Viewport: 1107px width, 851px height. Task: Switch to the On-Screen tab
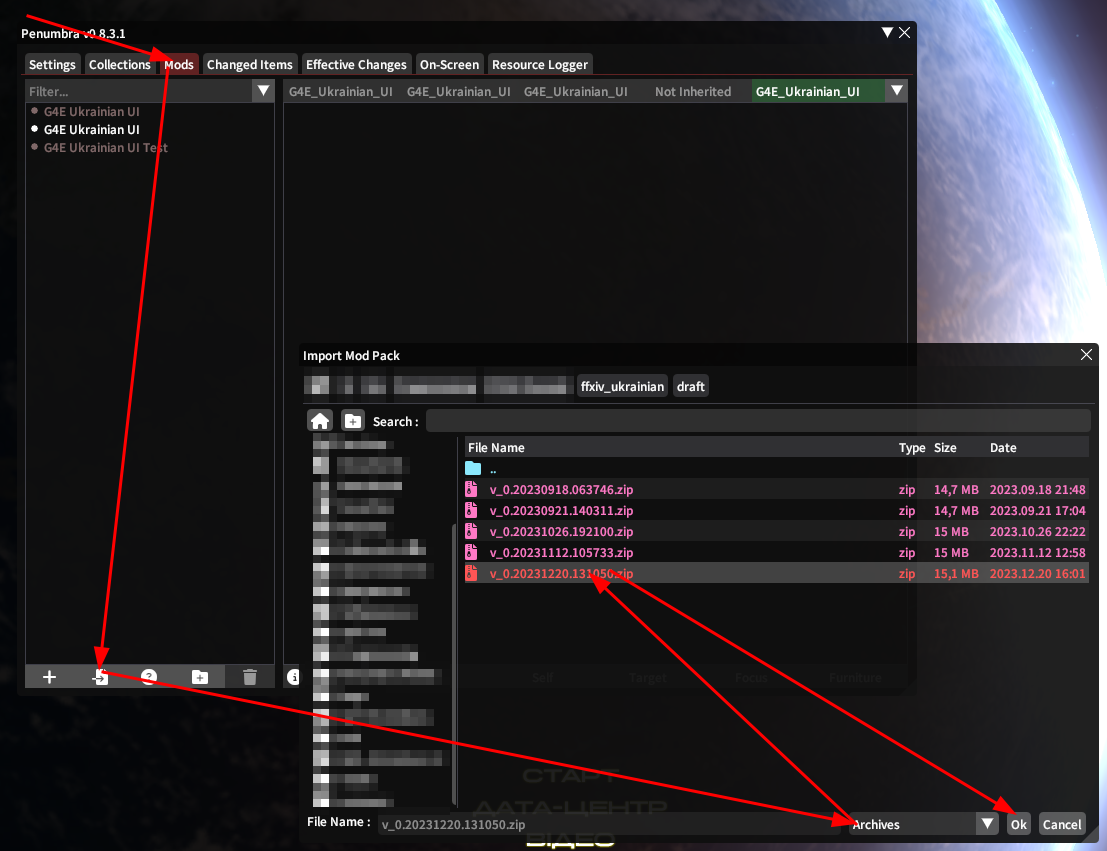450,64
